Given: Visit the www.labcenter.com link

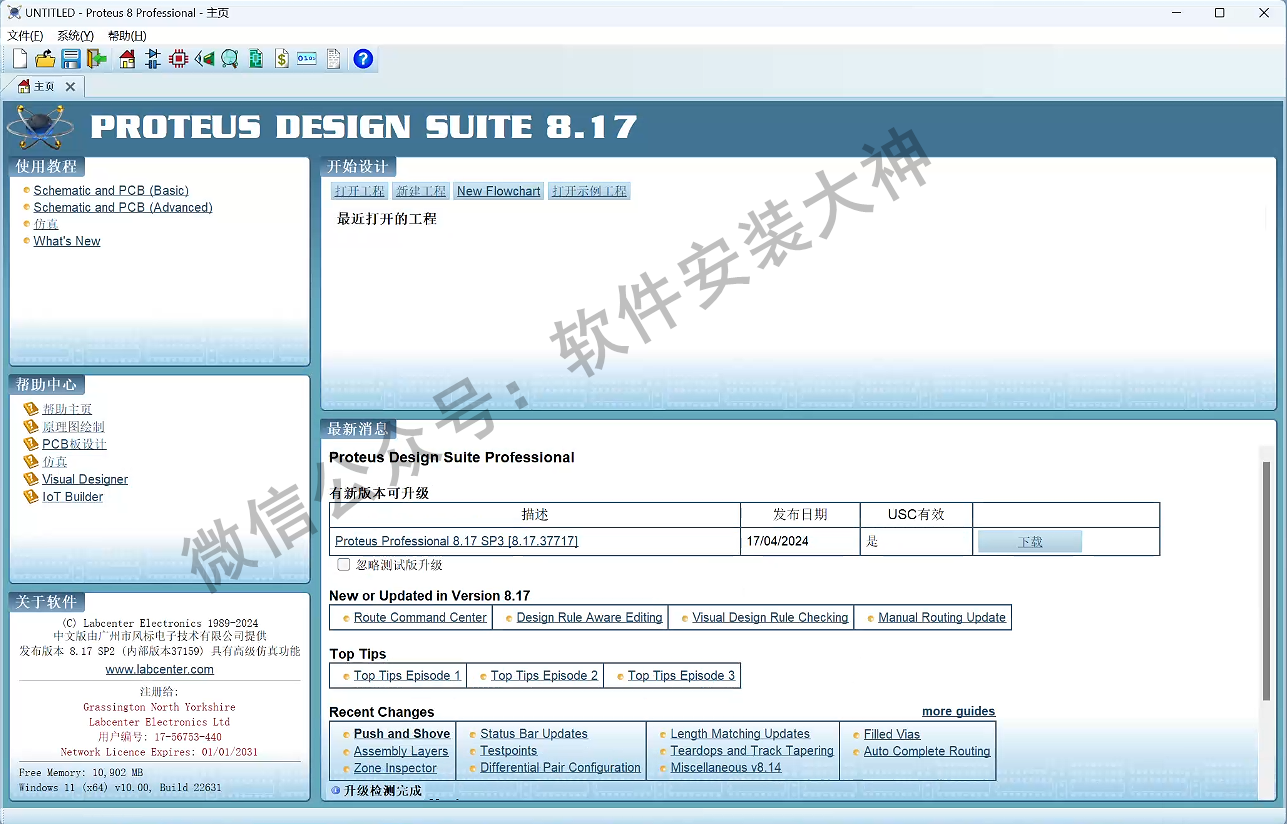Looking at the screenshot, I should 160,669.
